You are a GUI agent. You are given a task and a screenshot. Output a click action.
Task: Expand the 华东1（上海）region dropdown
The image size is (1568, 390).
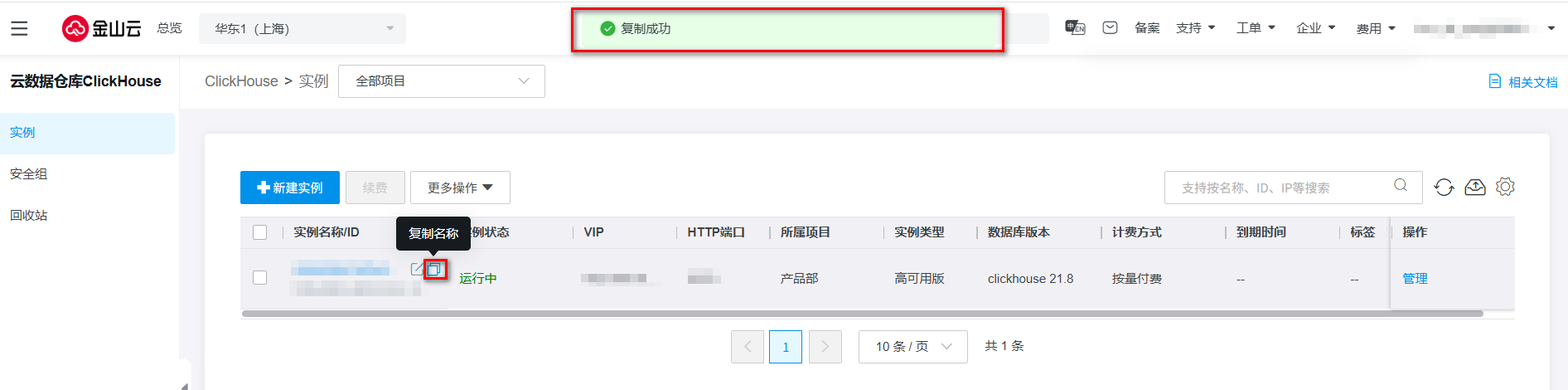point(302,28)
